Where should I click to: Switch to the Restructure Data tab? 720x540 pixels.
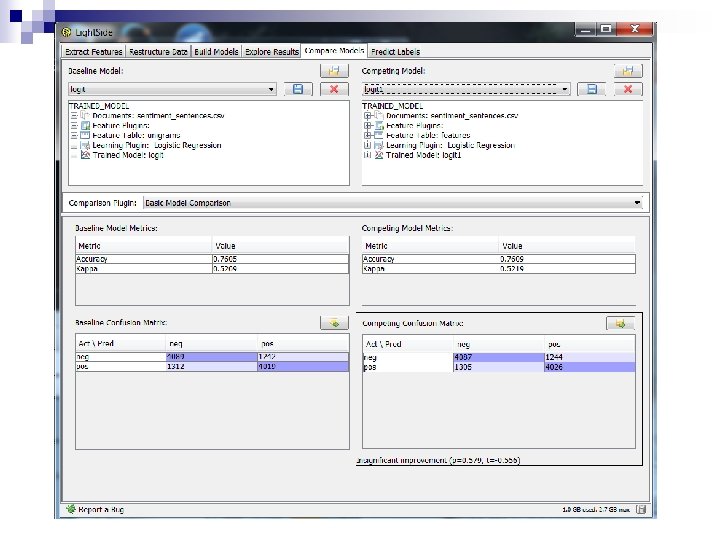(158, 51)
